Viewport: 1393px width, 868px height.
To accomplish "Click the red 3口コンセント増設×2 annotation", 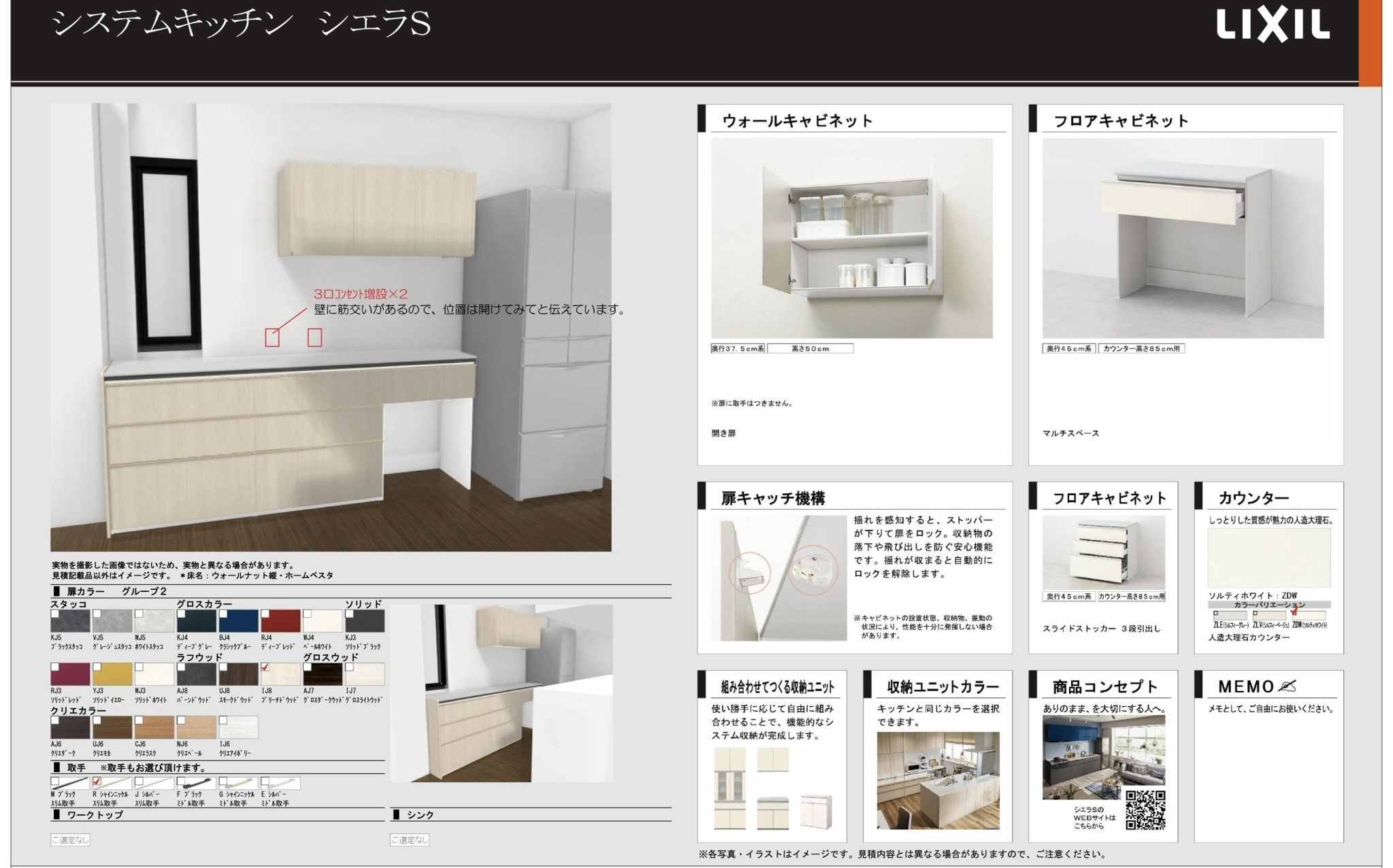I will [361, 294].
